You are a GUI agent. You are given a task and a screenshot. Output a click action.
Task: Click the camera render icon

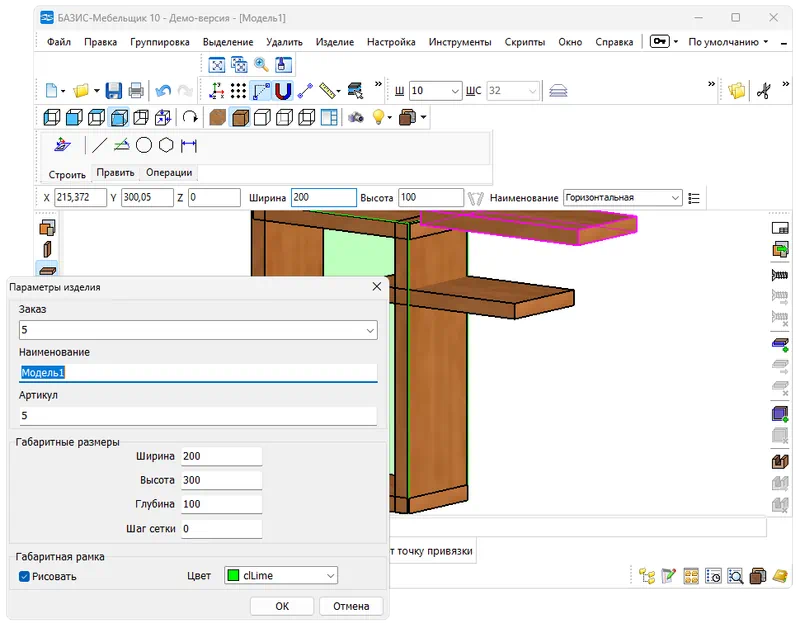(x=356, y=118)
